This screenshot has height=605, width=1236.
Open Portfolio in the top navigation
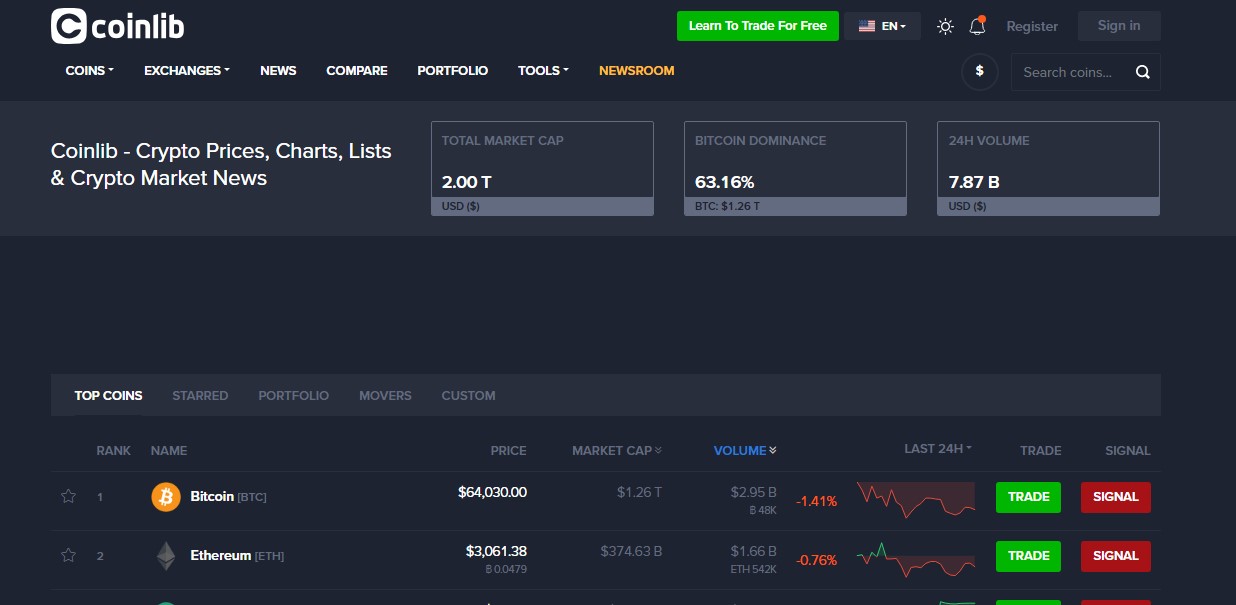[x=453, y=71]
